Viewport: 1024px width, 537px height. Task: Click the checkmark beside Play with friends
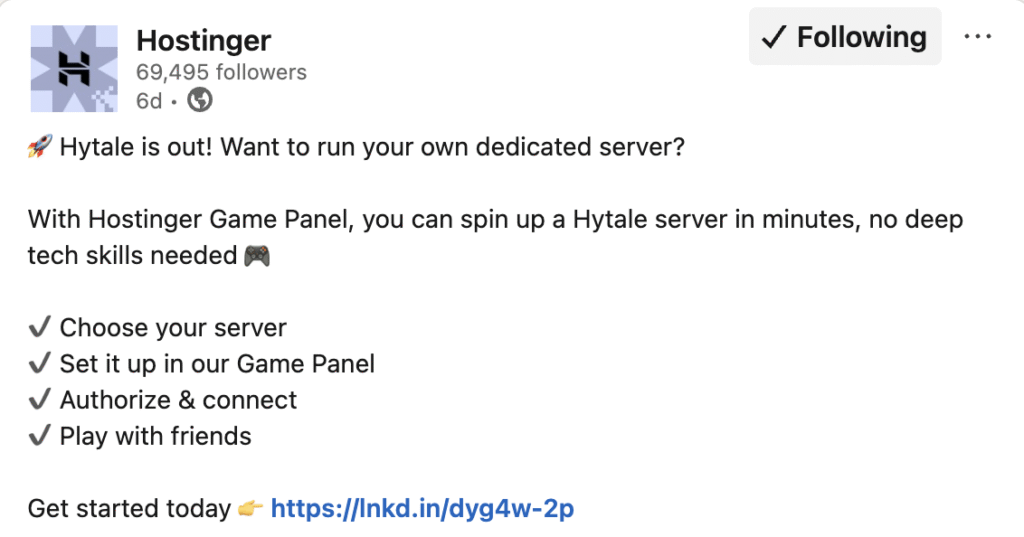(39, 436)
